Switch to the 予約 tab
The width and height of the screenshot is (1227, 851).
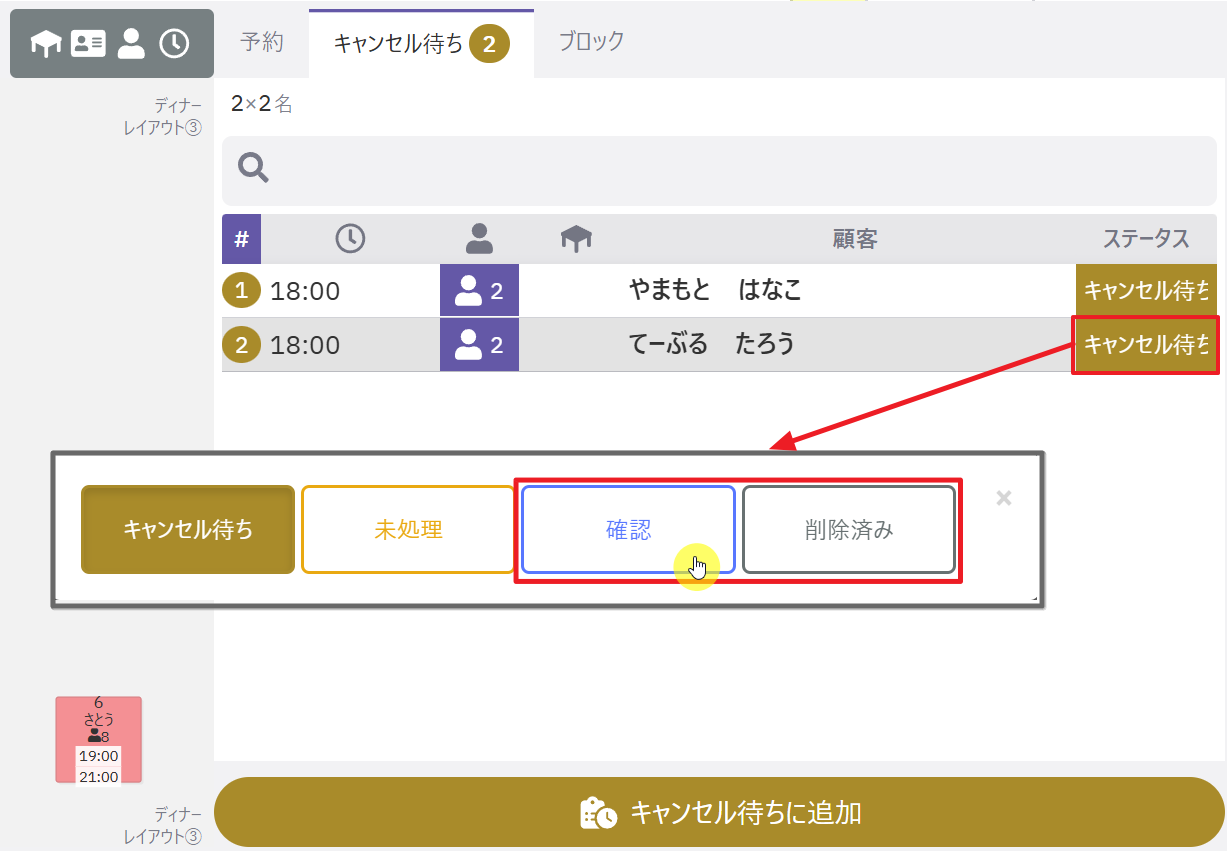[x=262, y=42]
